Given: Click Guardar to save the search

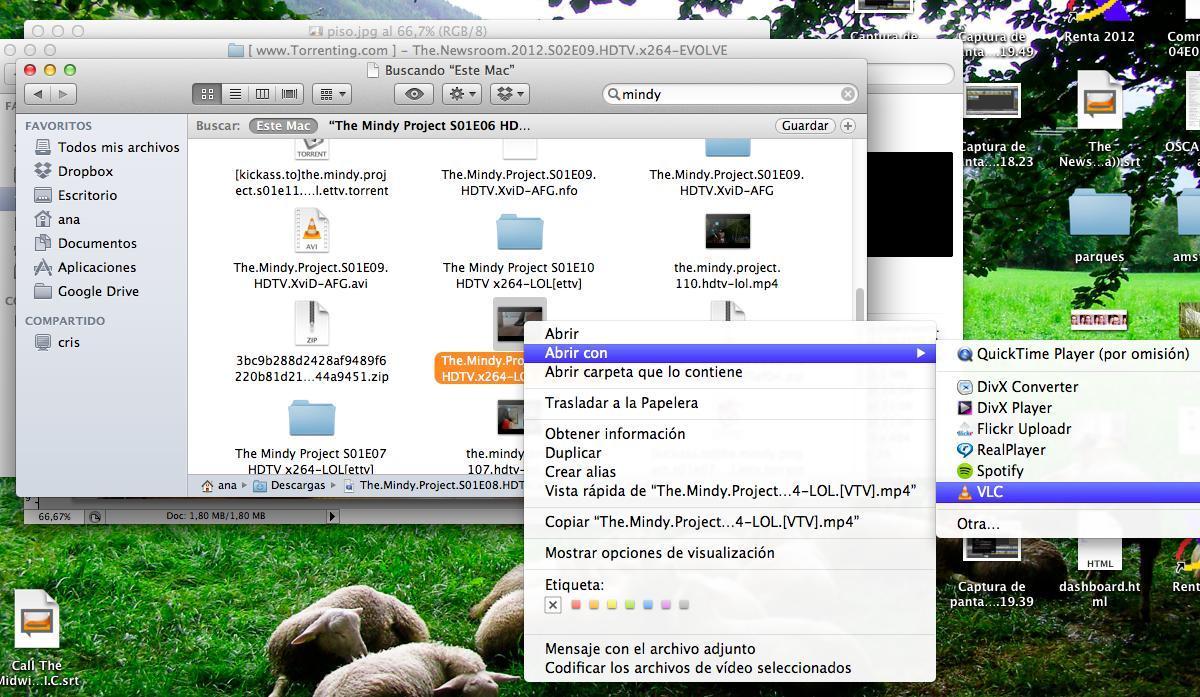Looking at the screenshot, I should click(804, 126).
